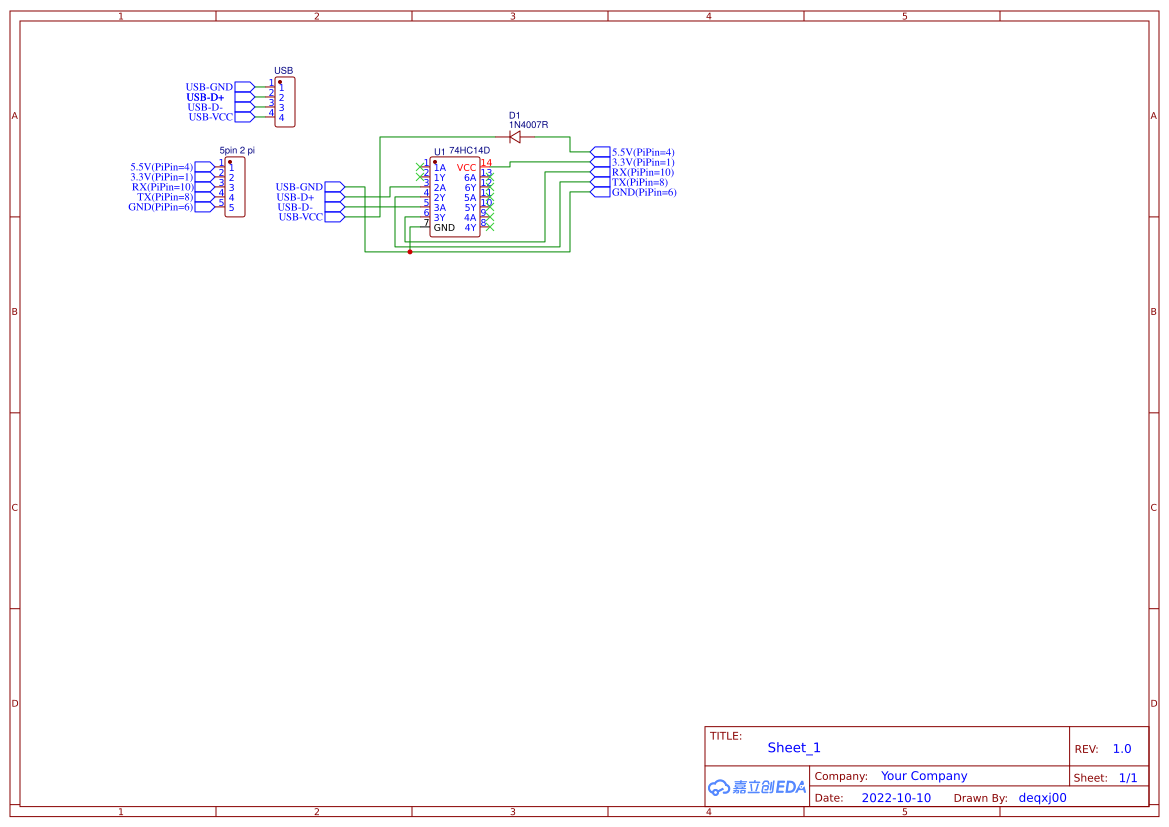1169x827 pixels.
Task: Select the 5pin 2 pi header symbol
Action: coord(233,185)
